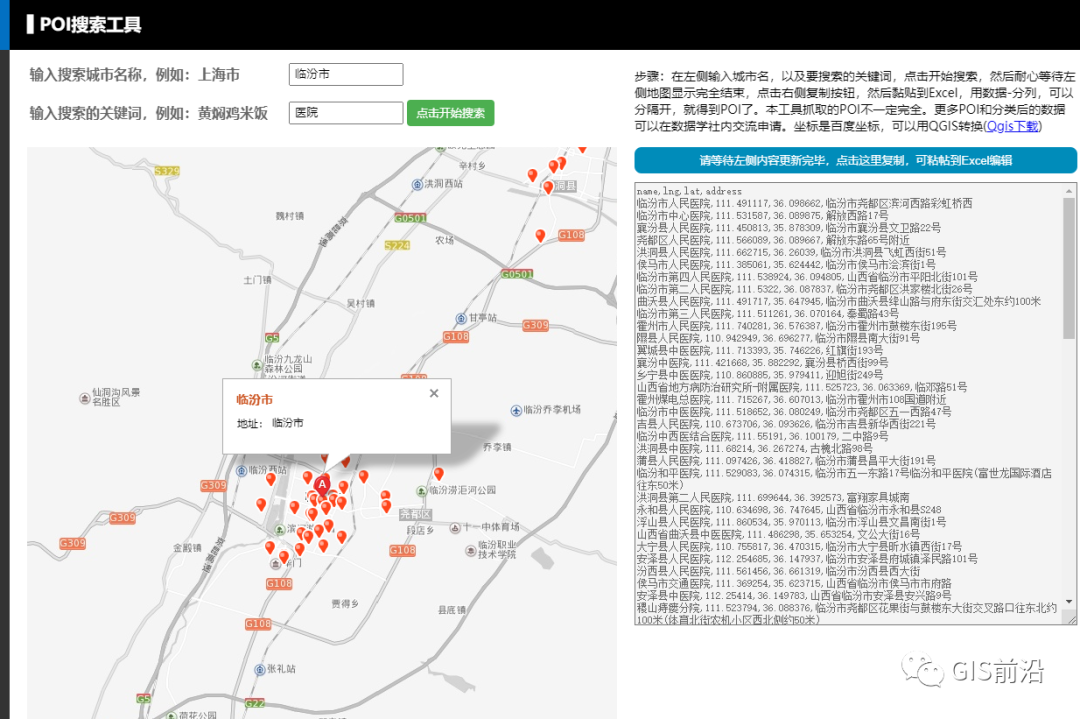The height and width of the screenshot is (719, 1080).
Task: Click the red marker east of 涝洰河公园
Action: pyautogui.click(x=438, y=474)
